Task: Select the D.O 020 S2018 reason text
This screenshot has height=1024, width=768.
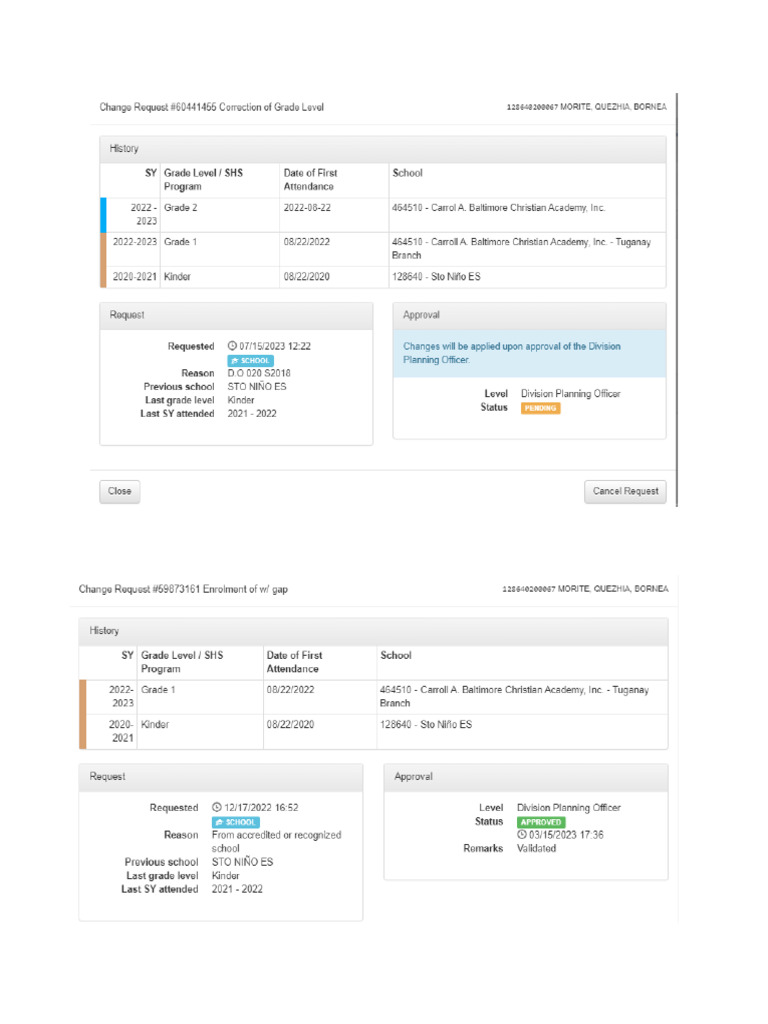Action: point(259,373)
